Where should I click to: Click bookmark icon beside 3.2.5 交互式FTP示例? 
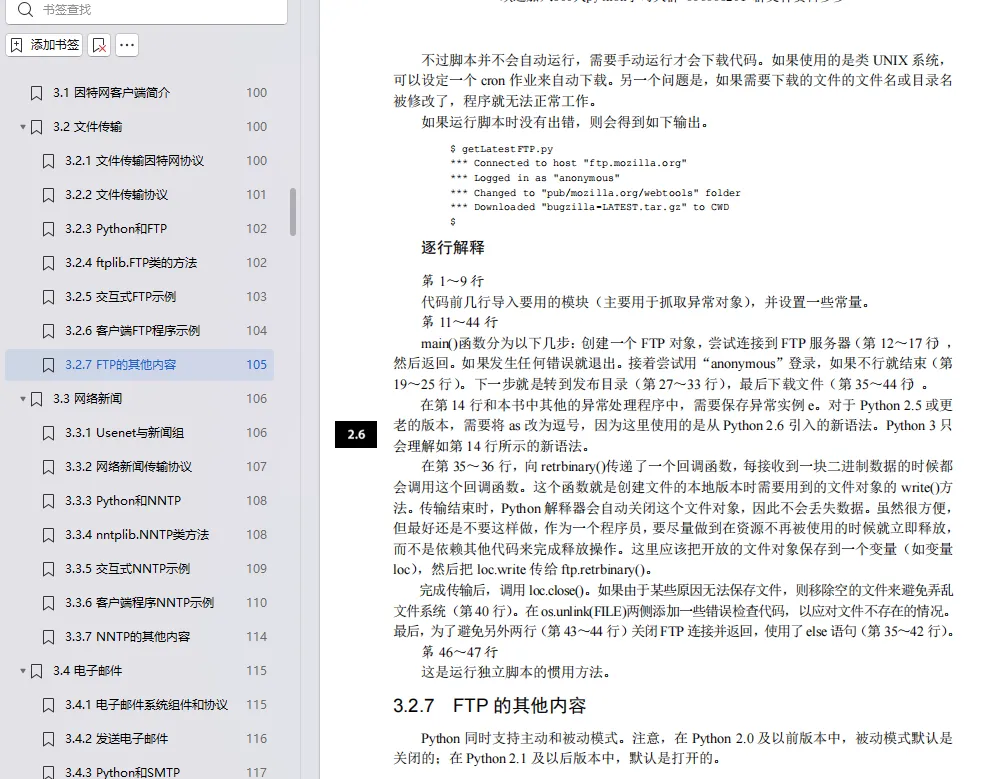click(48, 298)
